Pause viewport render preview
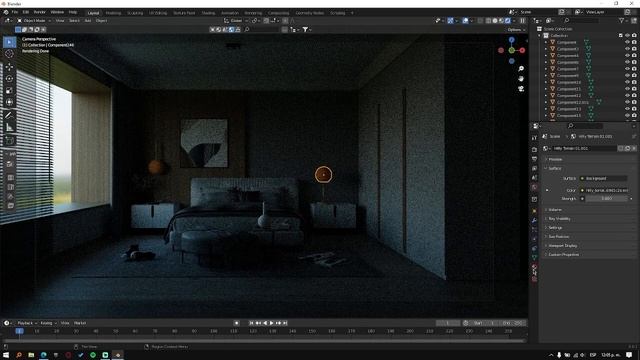The height and width of the screenshot is (360, 640). [x=522, y=20]
